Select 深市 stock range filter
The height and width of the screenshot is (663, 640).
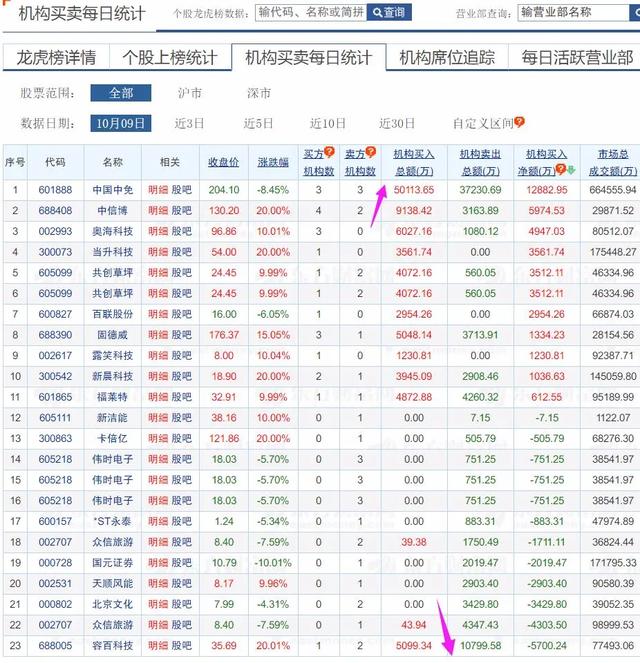pyautogui.click(x=259, y=93)
